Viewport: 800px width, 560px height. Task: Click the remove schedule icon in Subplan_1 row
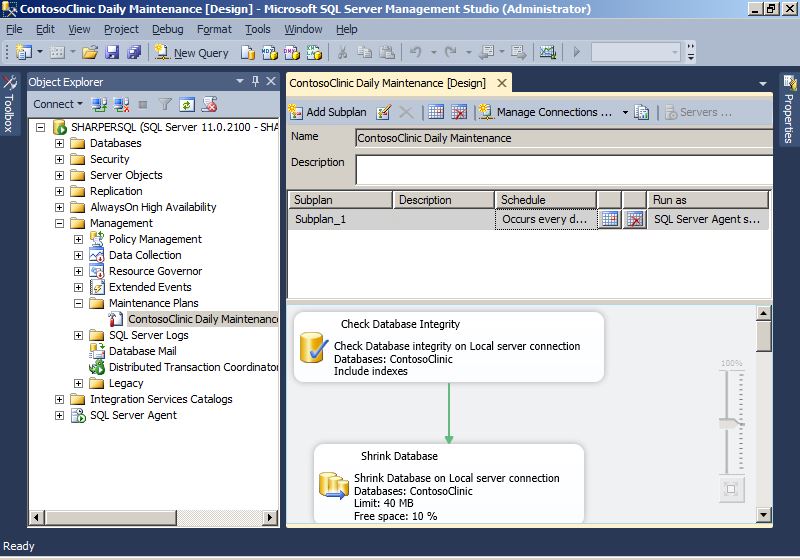tap(634, 219)
